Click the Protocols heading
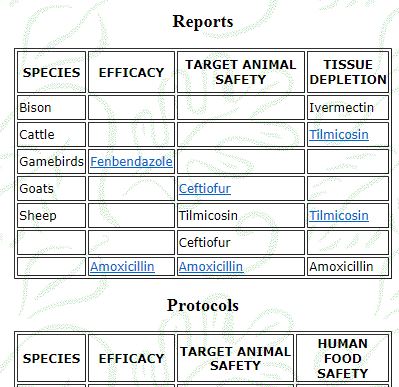This screenshot has width=399, height=387. point(203,305)
